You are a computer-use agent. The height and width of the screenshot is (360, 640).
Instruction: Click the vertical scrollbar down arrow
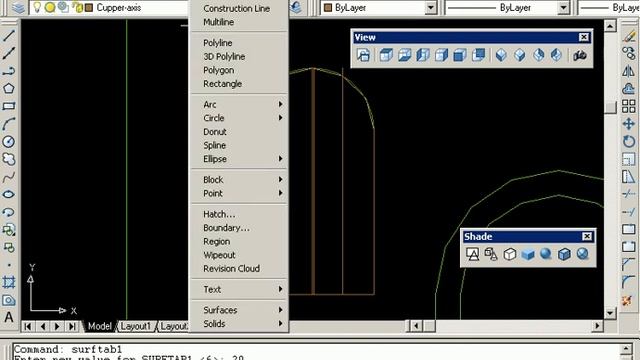click(610, 313)
